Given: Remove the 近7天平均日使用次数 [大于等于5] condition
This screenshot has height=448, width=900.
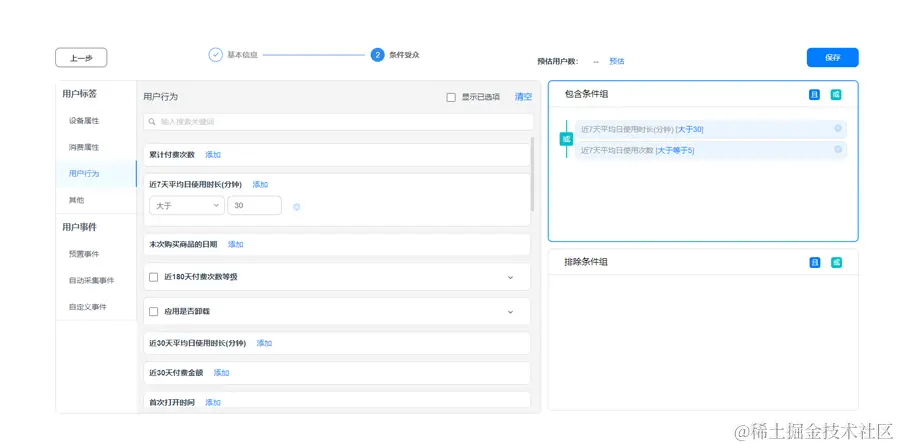Looking at the screenshot, I should [837, 149].
